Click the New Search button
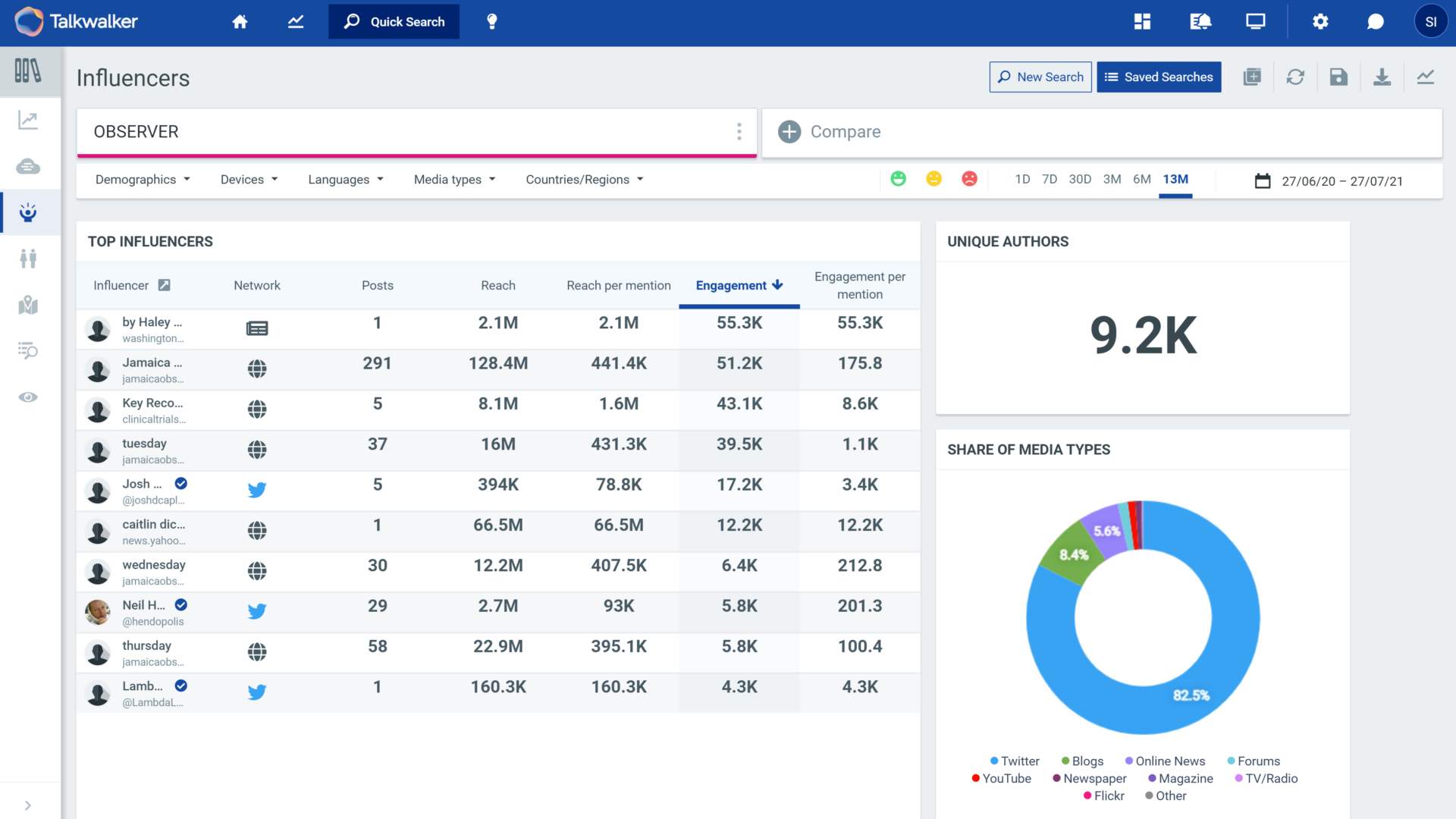The image size is (1456, 819). (x=1040, y=77)
